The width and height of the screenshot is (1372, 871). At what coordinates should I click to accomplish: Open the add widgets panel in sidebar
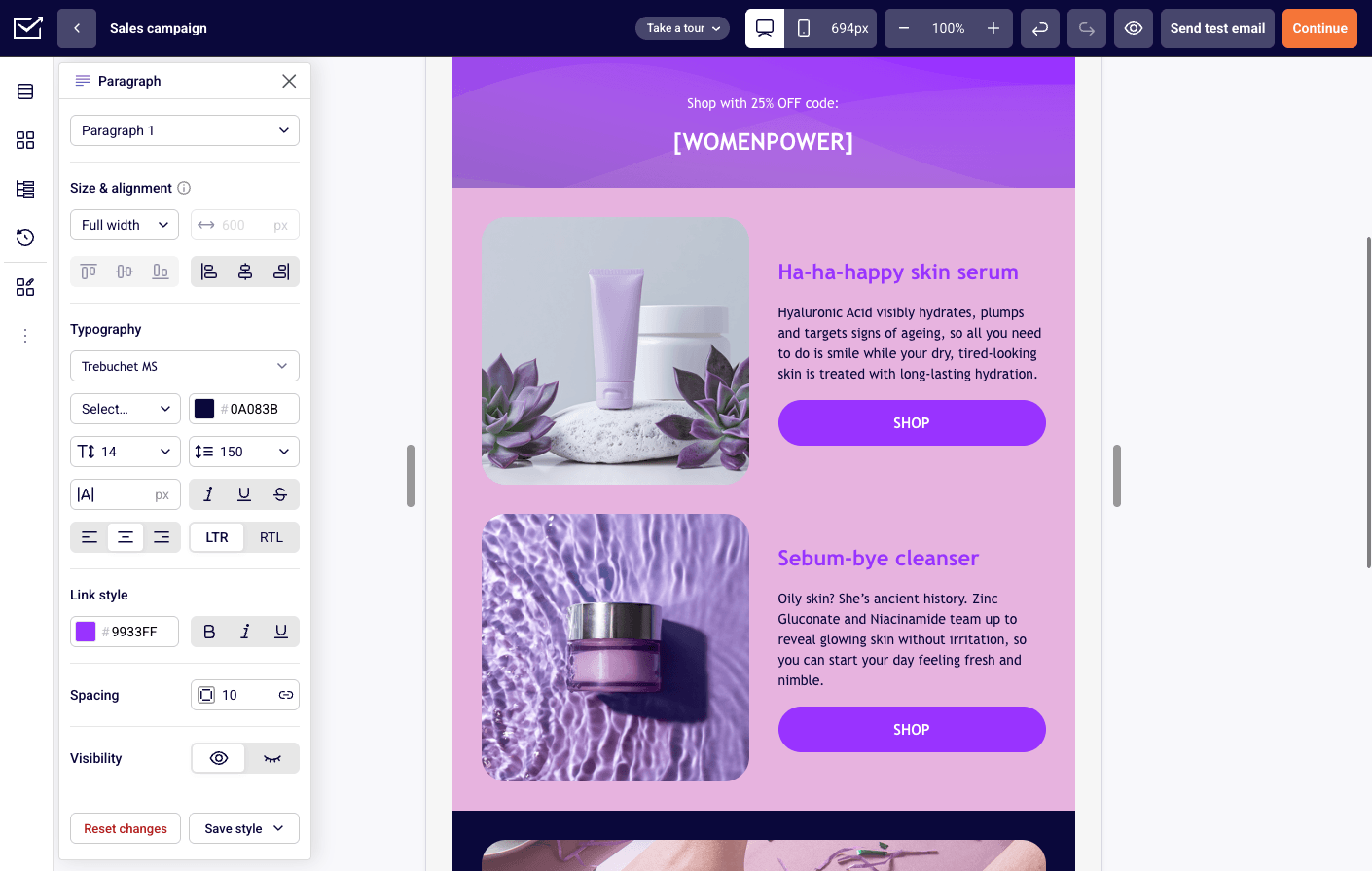pyautogui.click(x=25, y=287)
